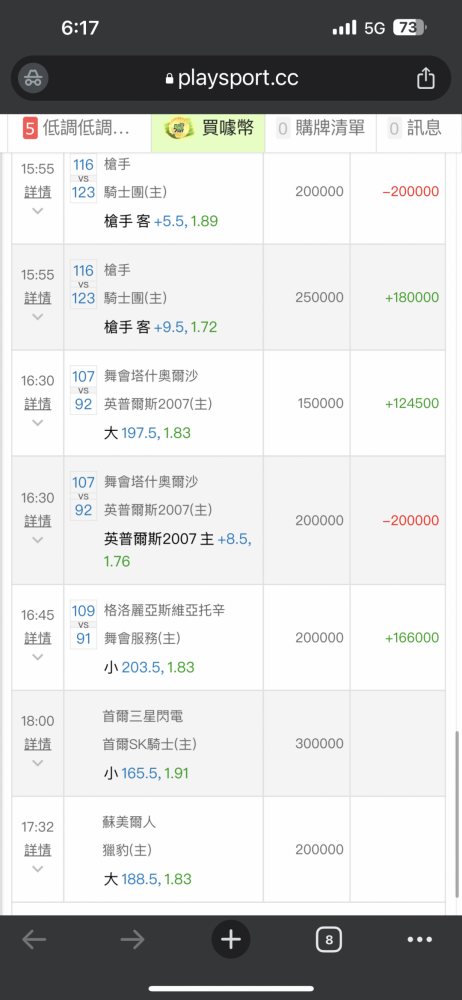This screenshot has width=462, height=1000.
Task: Expand chevron under 18:00 首爾三星閃電 row
Action: click(x=38, y=763)
